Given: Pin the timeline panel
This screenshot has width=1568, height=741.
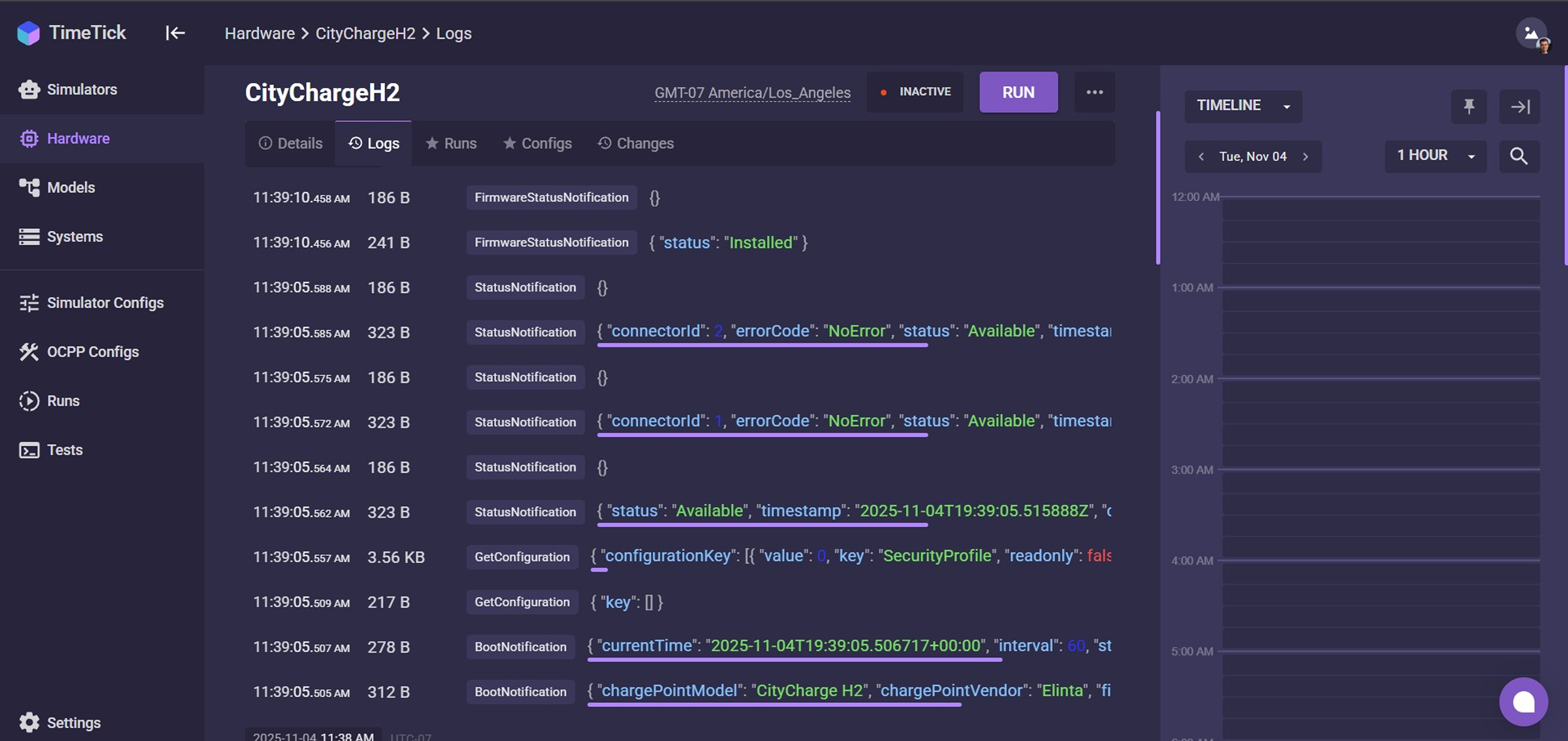Looking at the screenshot, I should [x=1469, y=107].
